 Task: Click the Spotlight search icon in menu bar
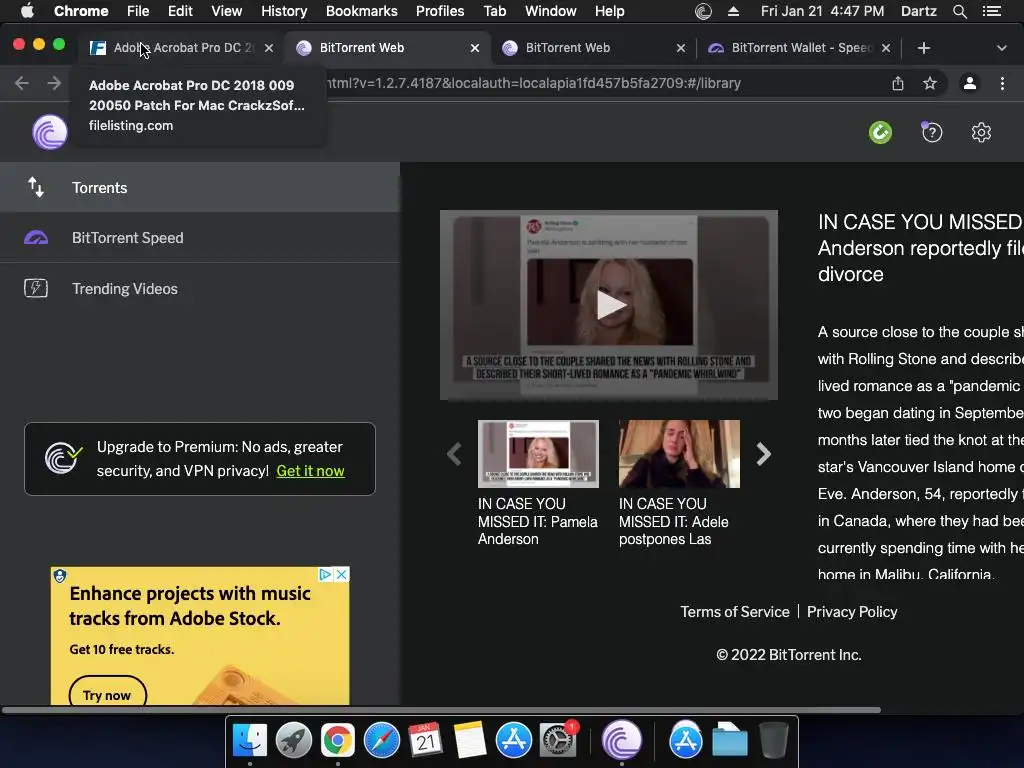959,11
